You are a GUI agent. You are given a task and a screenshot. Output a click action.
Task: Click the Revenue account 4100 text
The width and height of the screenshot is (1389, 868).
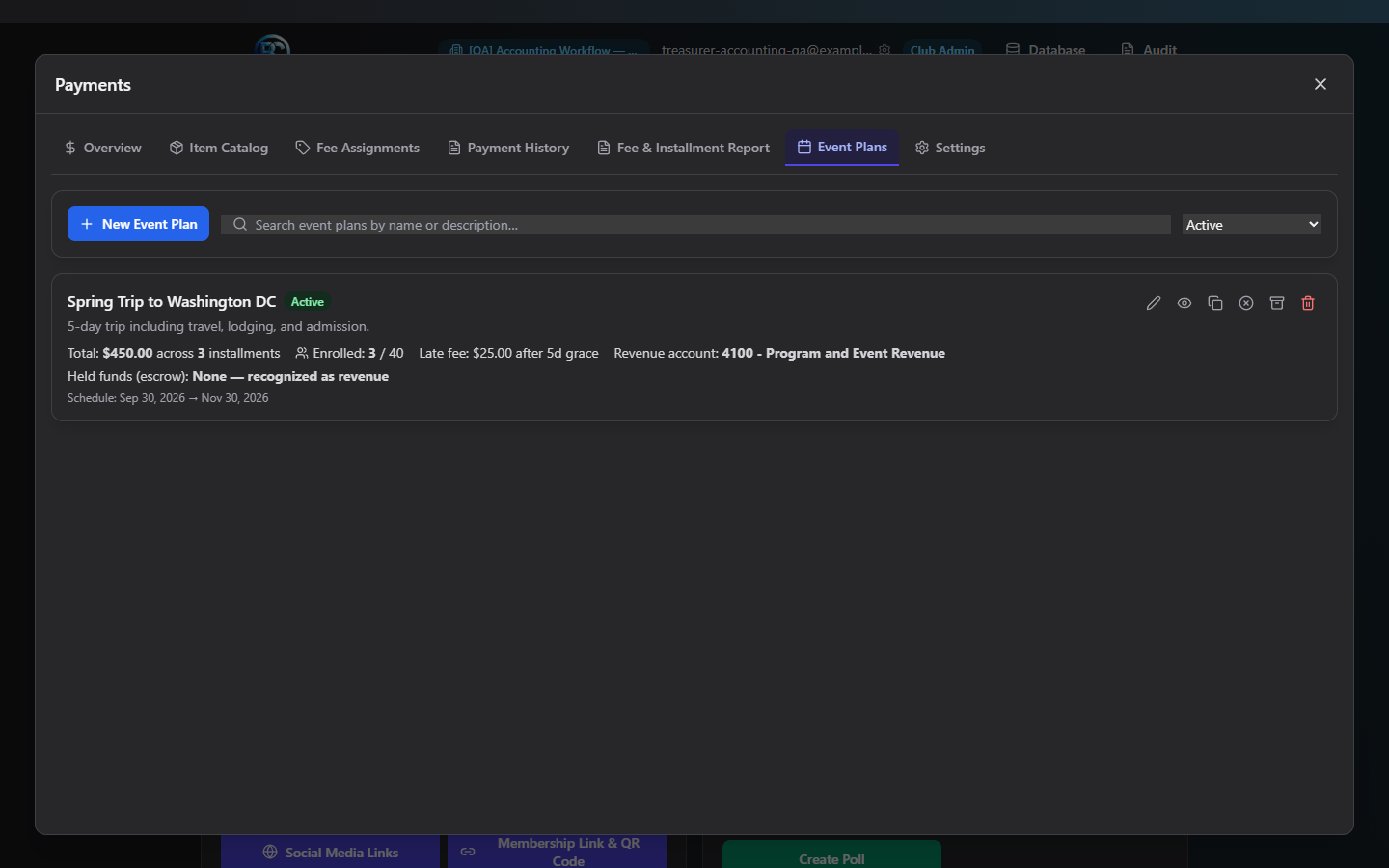coord(779,354)
